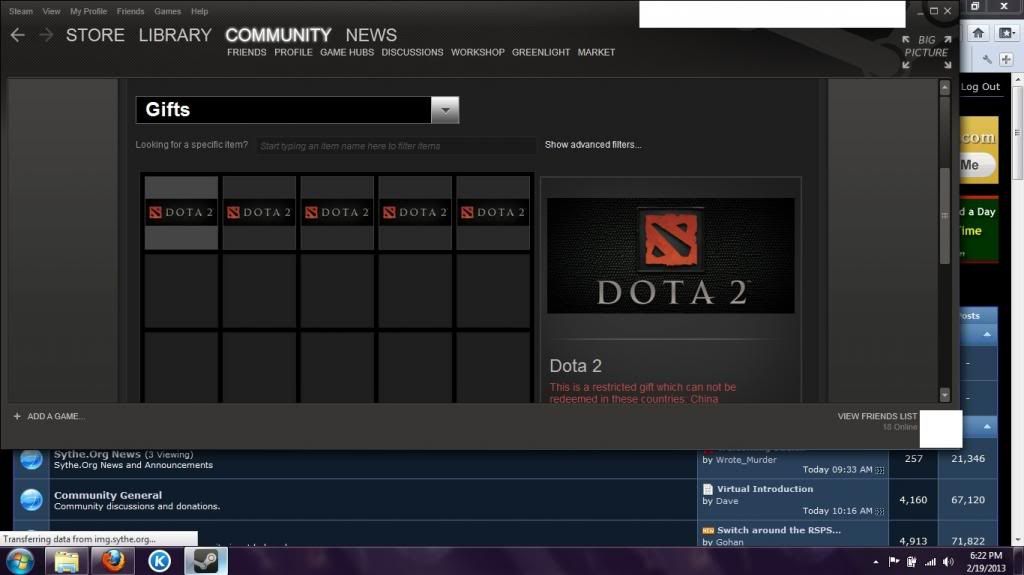1024x575 pixels.
Task: Click the Steam taskbar icon
Action: pyautogui.click(x=206, y=561)
